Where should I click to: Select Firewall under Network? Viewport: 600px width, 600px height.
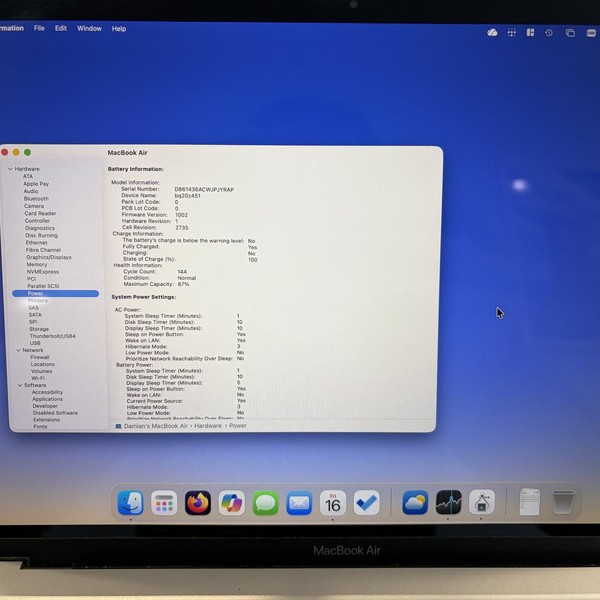[40, 357]
